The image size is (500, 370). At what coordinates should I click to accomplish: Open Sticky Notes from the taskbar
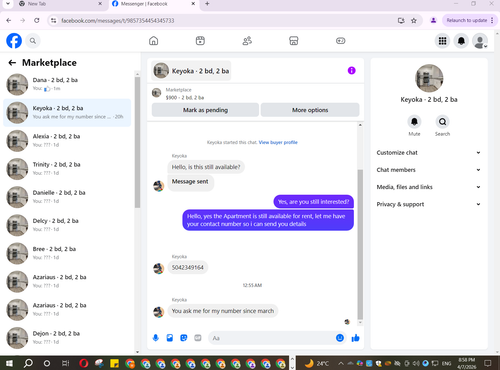click(x=114, y=363)
